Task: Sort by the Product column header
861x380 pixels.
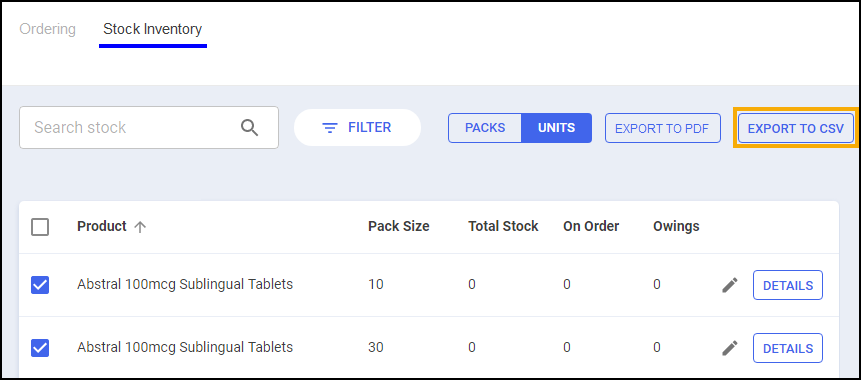Action: tap(102, 226)
